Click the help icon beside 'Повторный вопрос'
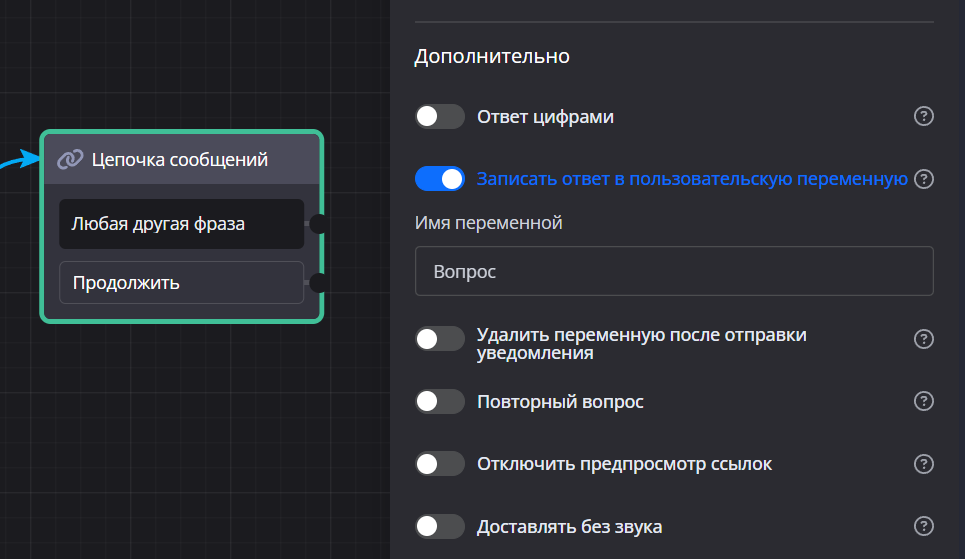This screenshot has width=965, height=559. [924, 401]
